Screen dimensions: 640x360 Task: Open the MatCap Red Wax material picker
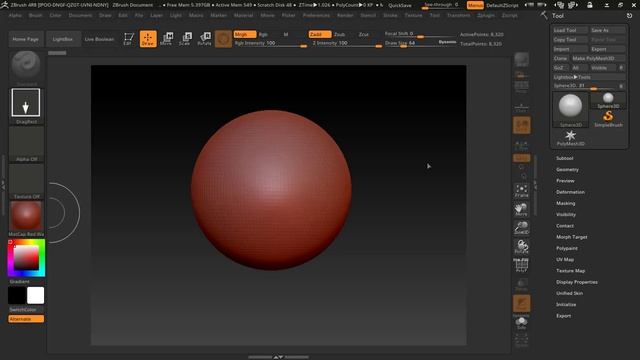pyautogui.click(x=26, y=219)
